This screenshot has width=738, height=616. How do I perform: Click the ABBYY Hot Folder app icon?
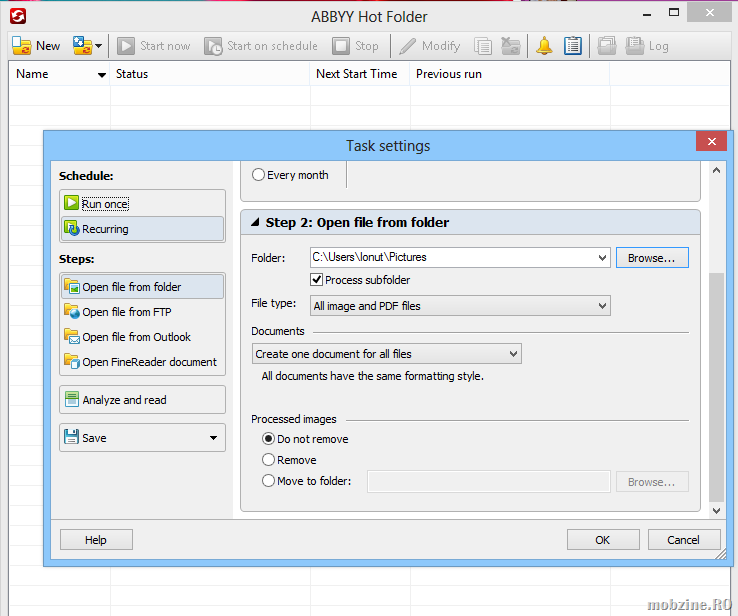pyautogui.click(x=18, y=16)
